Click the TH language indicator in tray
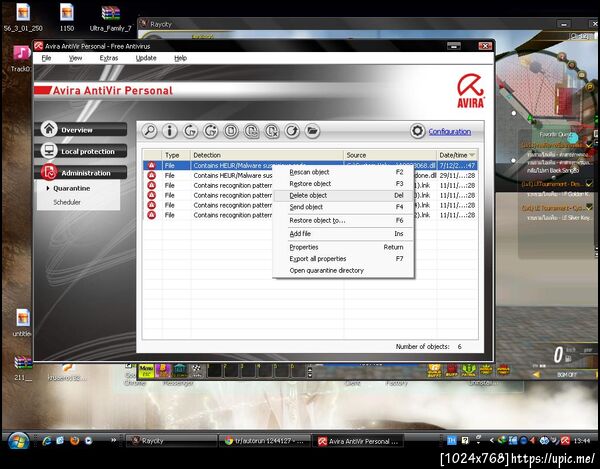Viewport: 600px width, 469px height. point(452,441)
